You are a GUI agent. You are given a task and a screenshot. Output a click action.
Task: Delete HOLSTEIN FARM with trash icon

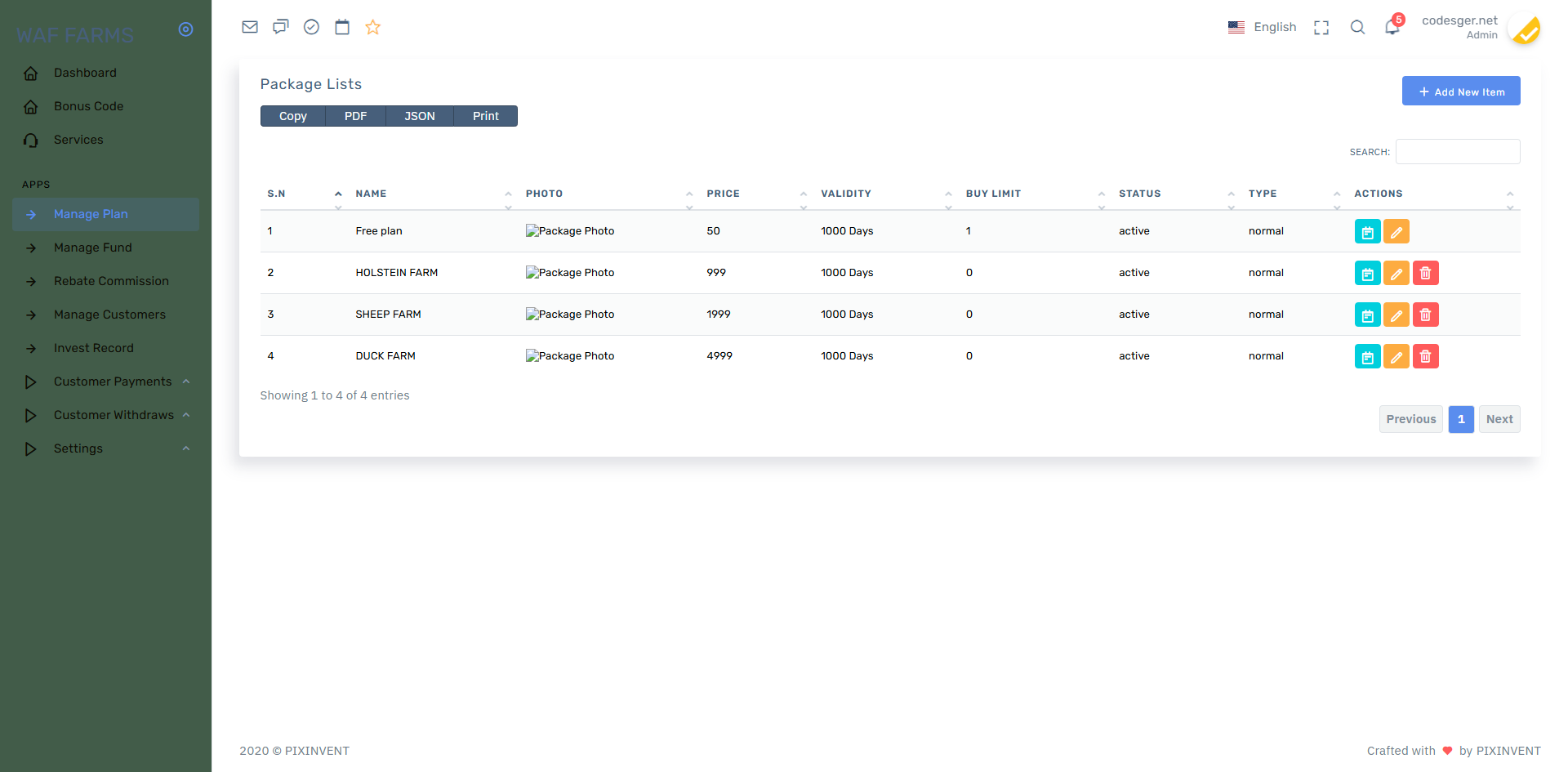coord(1426,274)
